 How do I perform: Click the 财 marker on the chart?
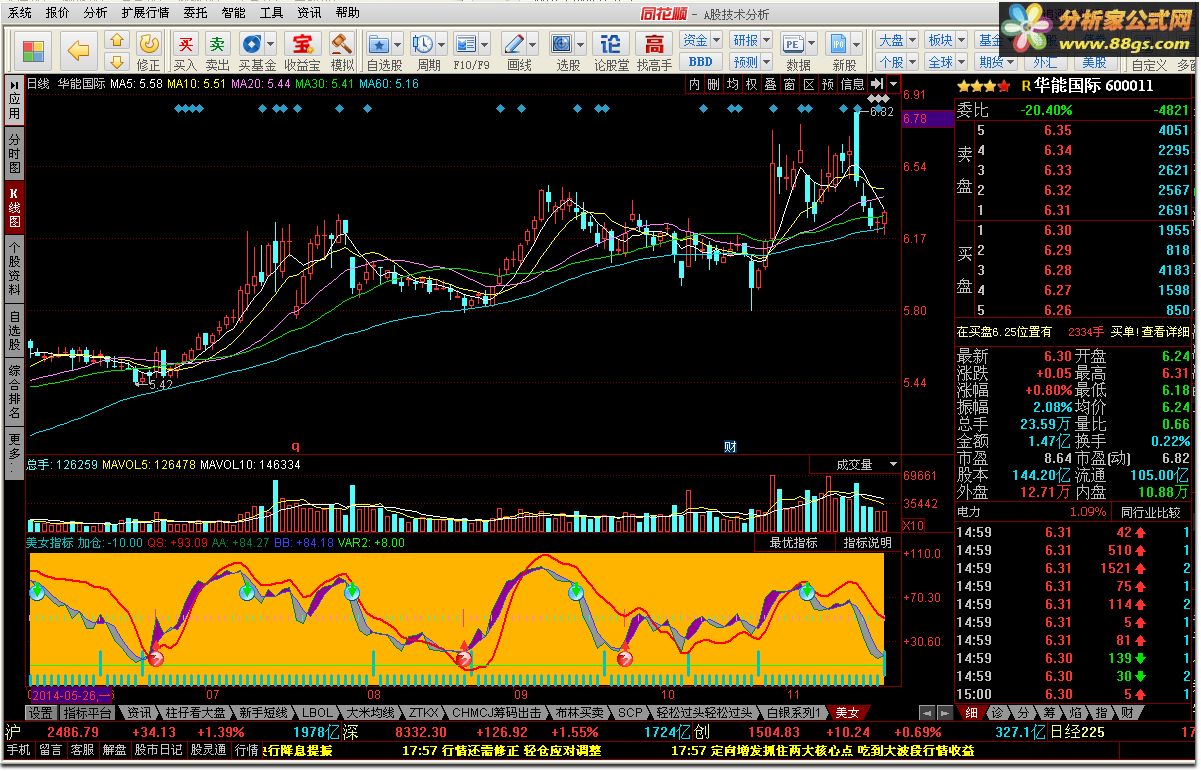[730, 447]
